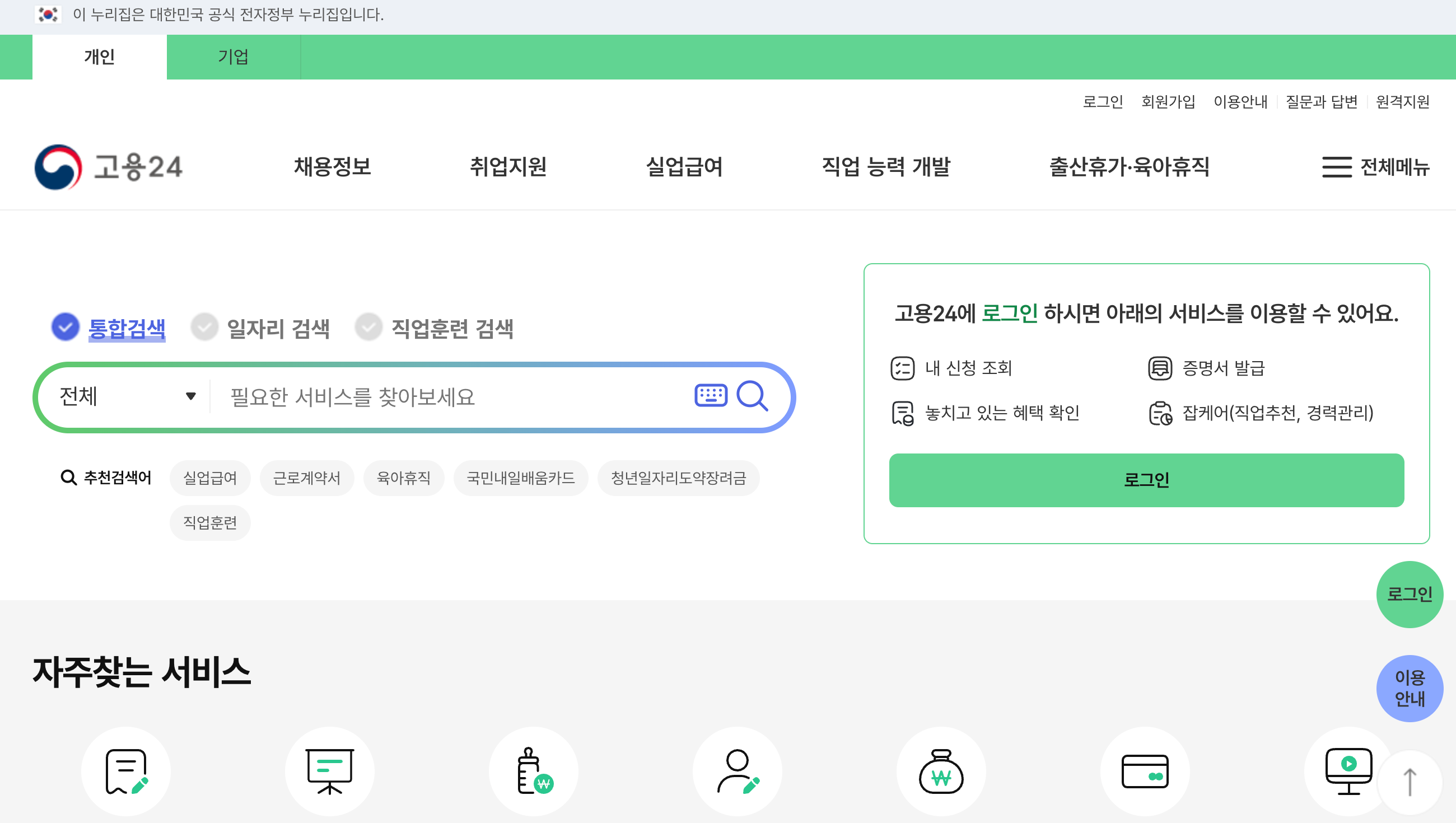Viewport: 1456px width, 823px height.
Task: Open the 채용정보 navigation menu
Action: click(x=332, y=167)
